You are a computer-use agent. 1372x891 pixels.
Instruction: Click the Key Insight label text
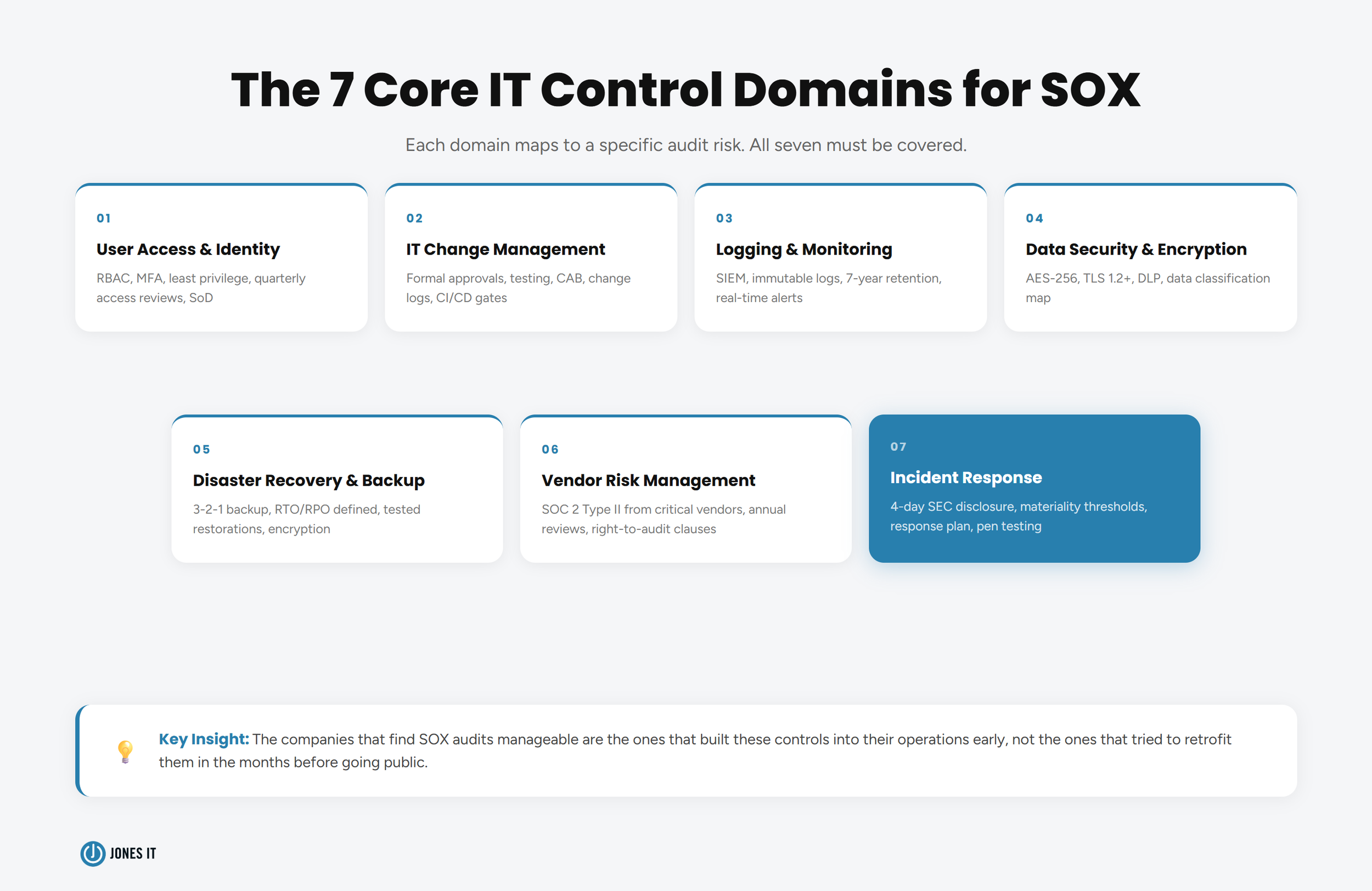[204, 739]
